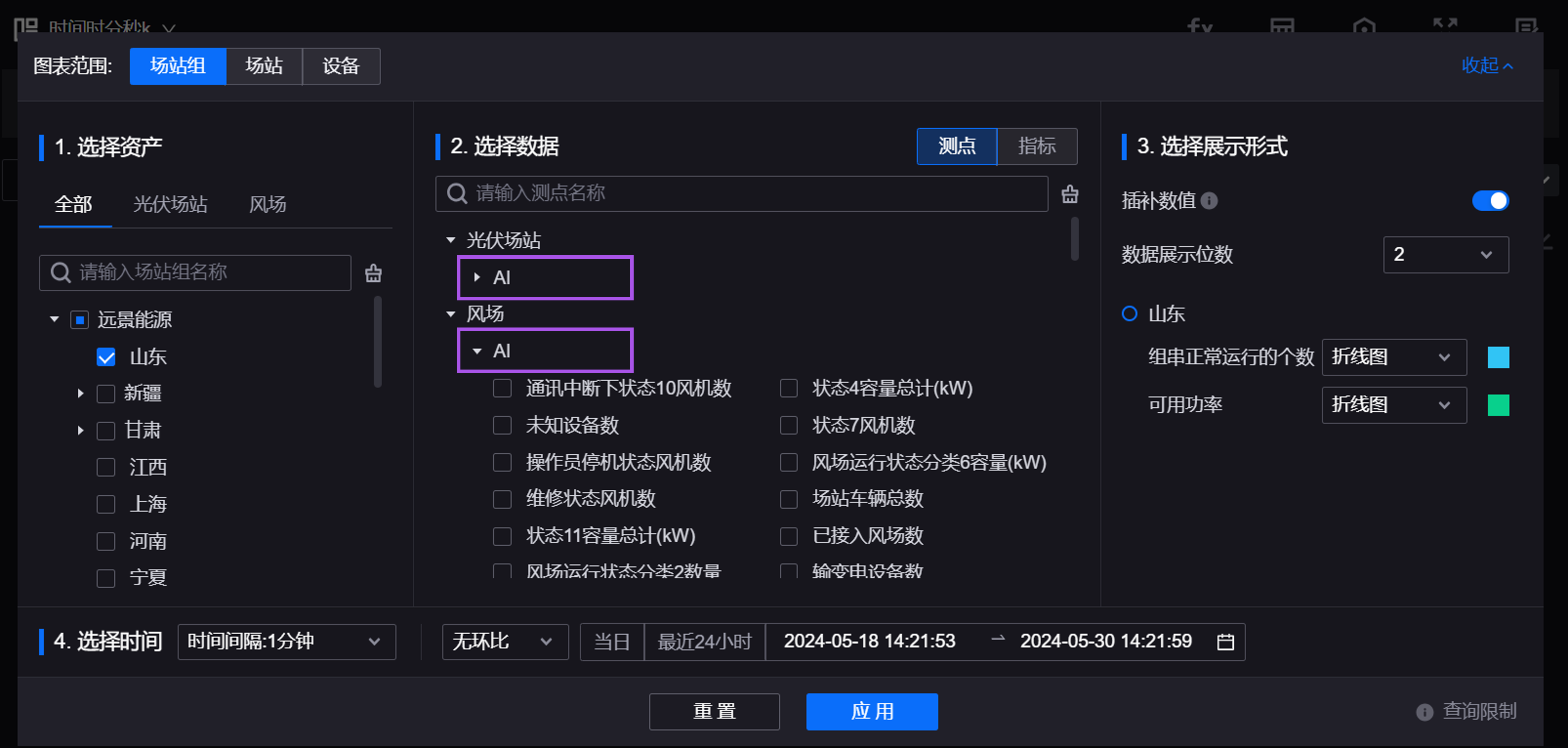
Task: Click the 重置 button
Action: pyautogui.click(x=714, y=711)
